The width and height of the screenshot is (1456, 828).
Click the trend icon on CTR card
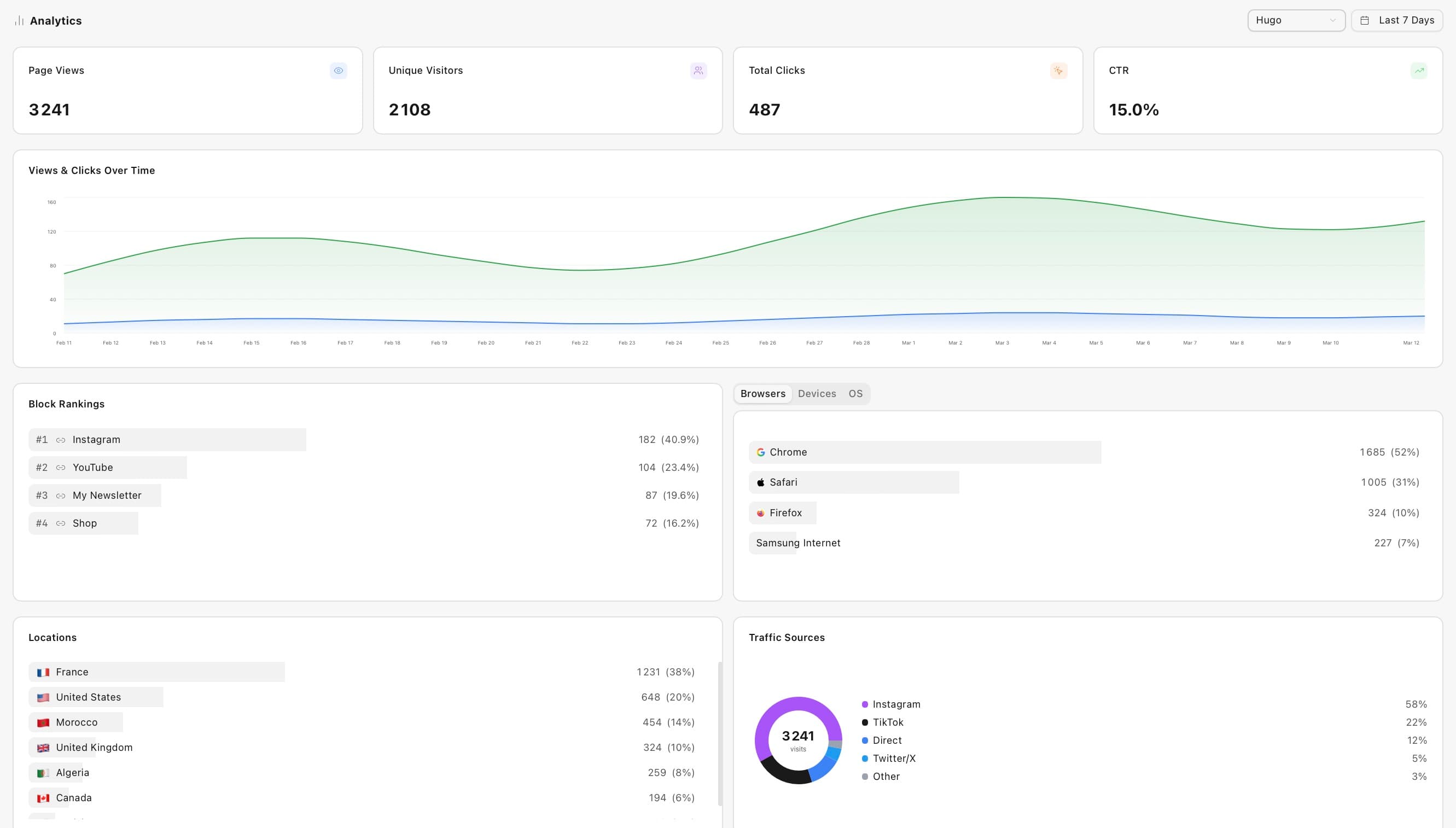(1418, 71)
